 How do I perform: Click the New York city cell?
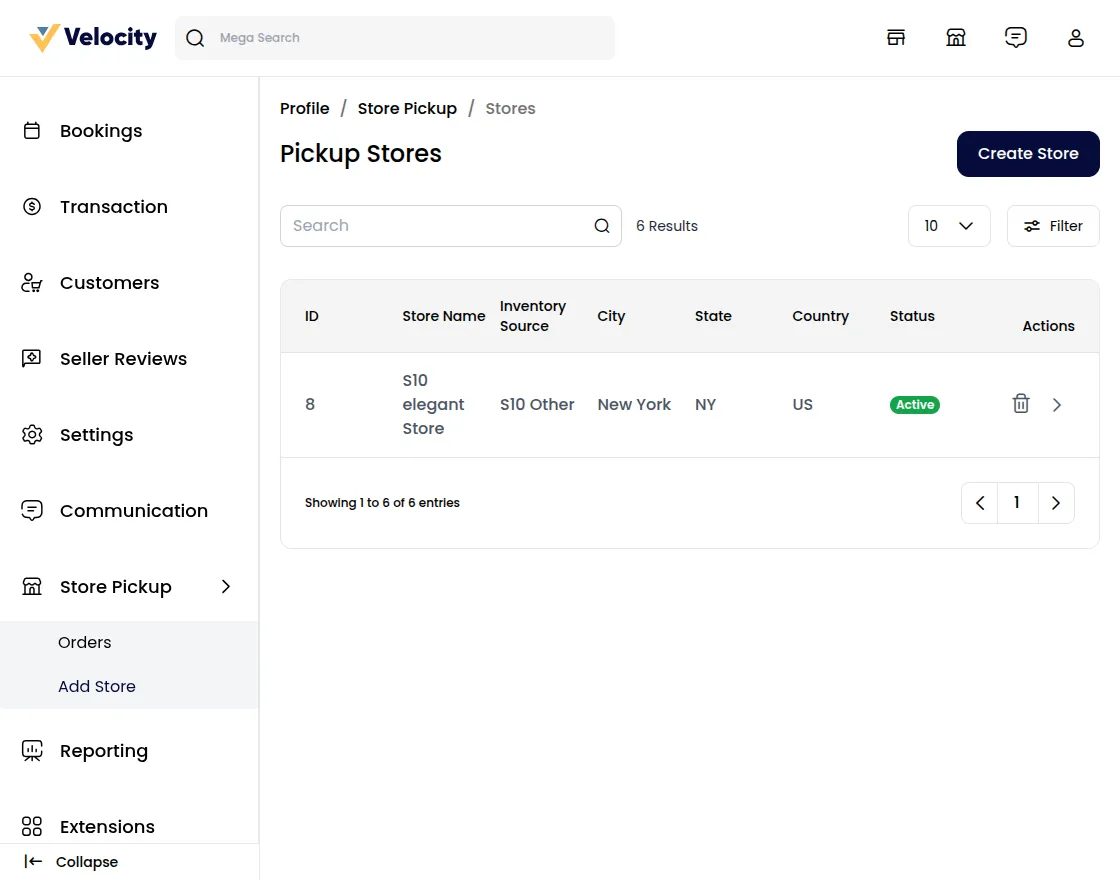click(634, 404)
